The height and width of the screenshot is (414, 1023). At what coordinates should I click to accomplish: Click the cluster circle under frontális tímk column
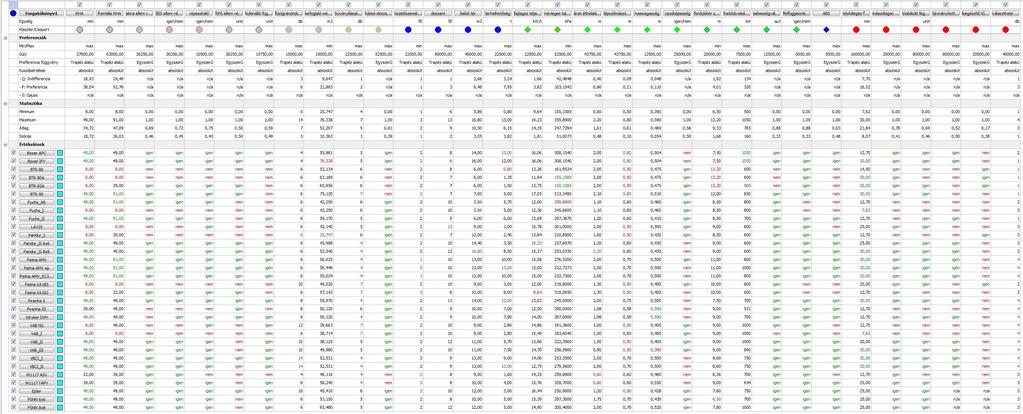click(x=109, y=30)
